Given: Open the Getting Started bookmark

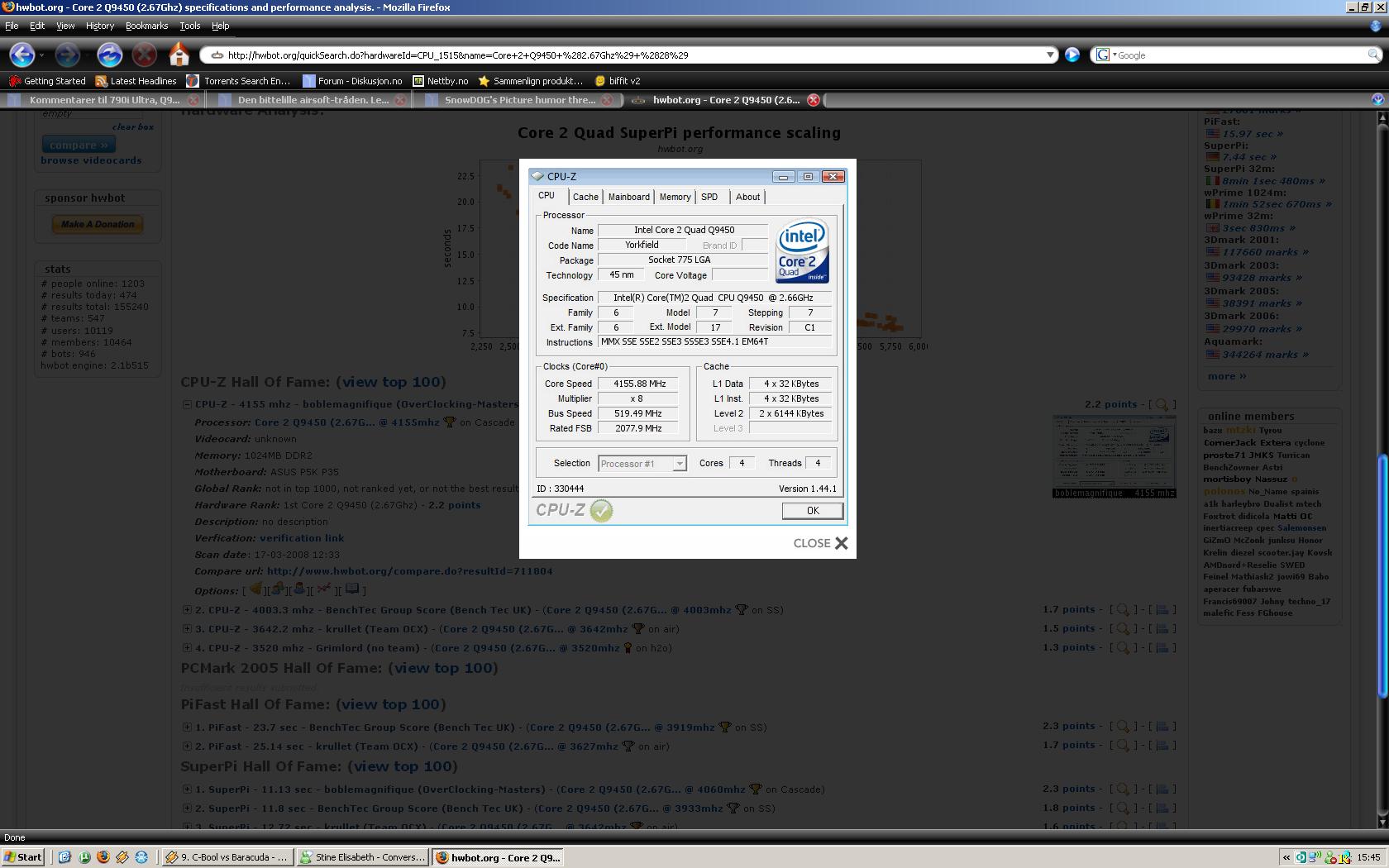Looking at the screenshot, I should coord(47,81).
